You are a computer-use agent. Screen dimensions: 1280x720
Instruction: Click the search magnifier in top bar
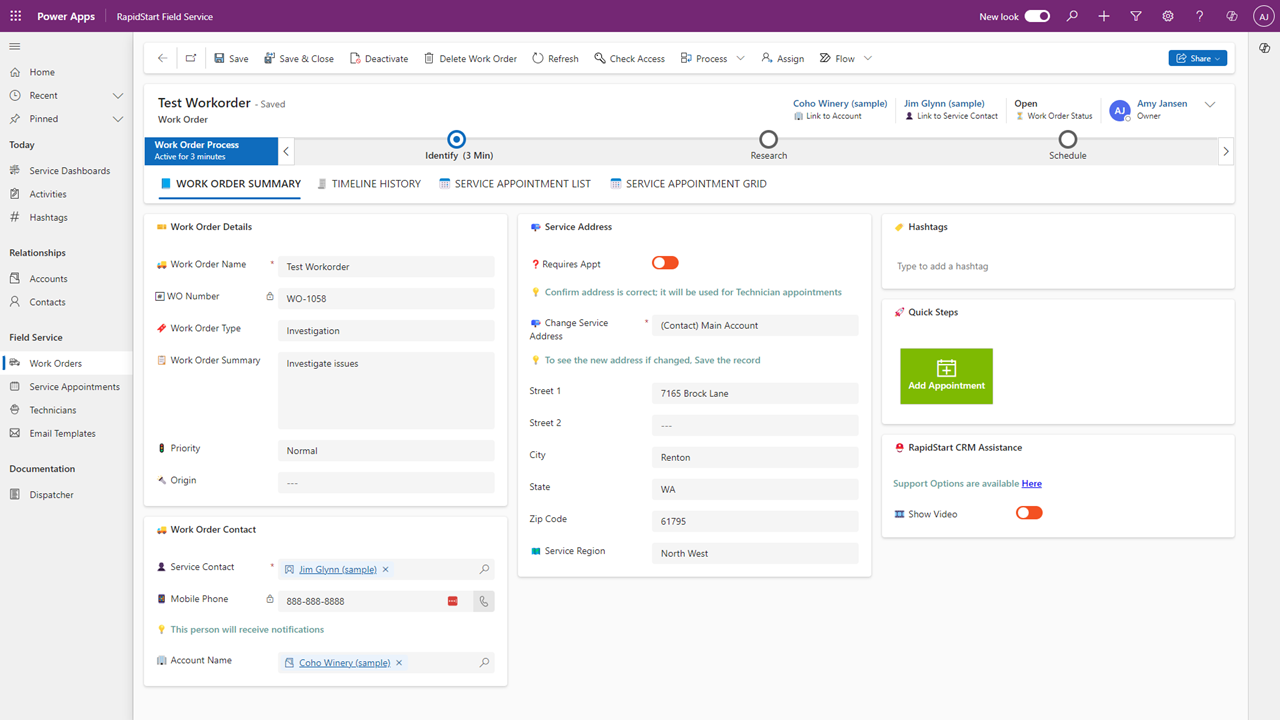[1072, 16]
